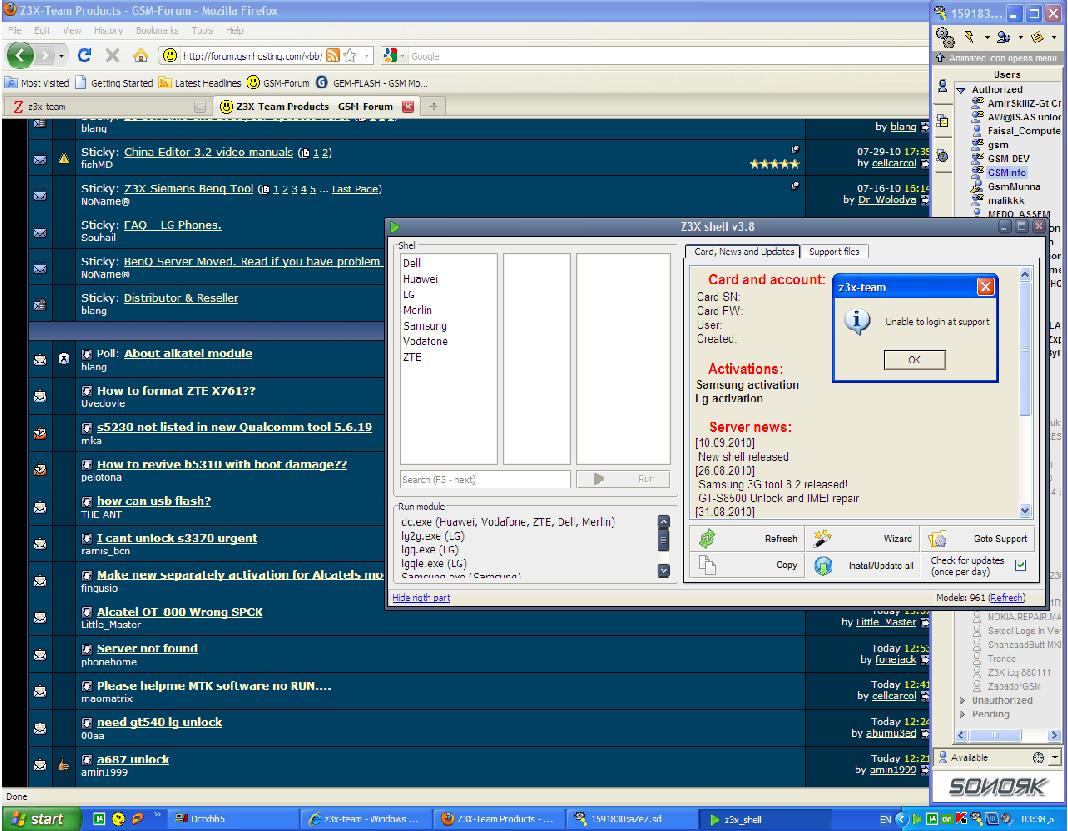Click the Goto Support button
The width and height of the screenshot is (1068, 831).
(977, 538)
